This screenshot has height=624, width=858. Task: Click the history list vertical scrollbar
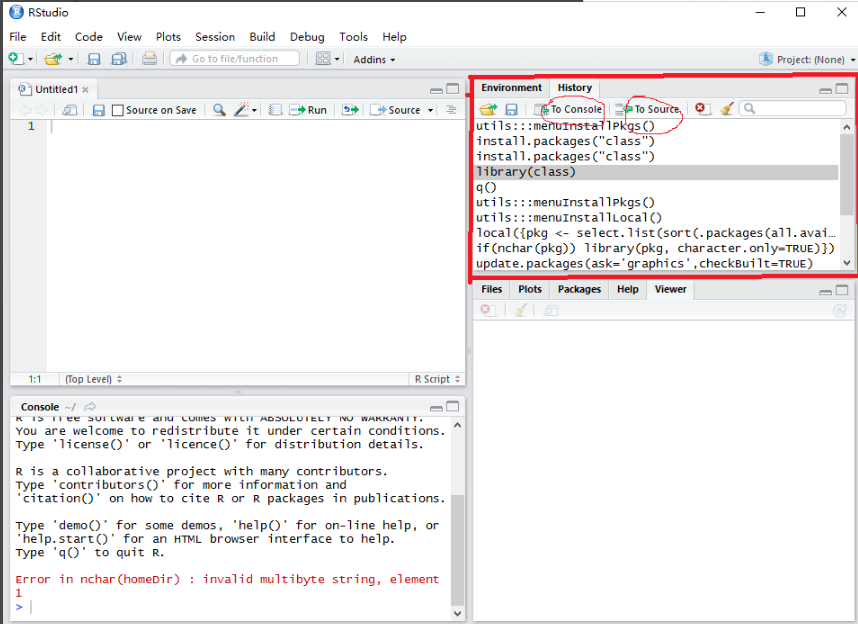[x=846, y=180]
